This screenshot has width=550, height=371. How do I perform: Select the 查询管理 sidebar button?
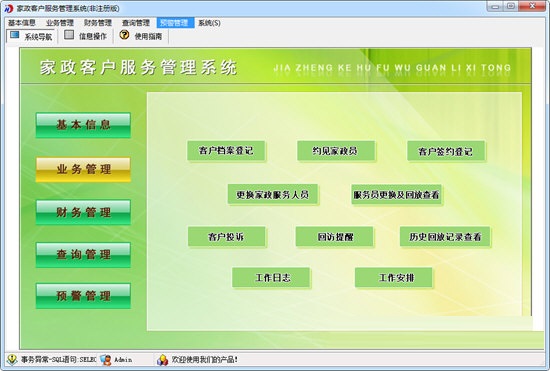coord(83,255)
